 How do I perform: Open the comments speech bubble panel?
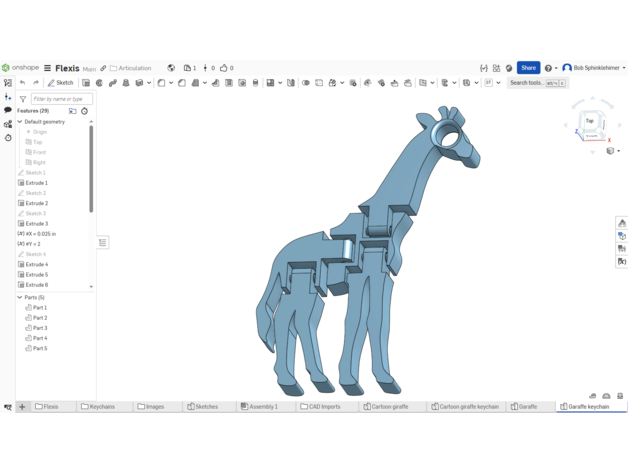coord(8,111)
